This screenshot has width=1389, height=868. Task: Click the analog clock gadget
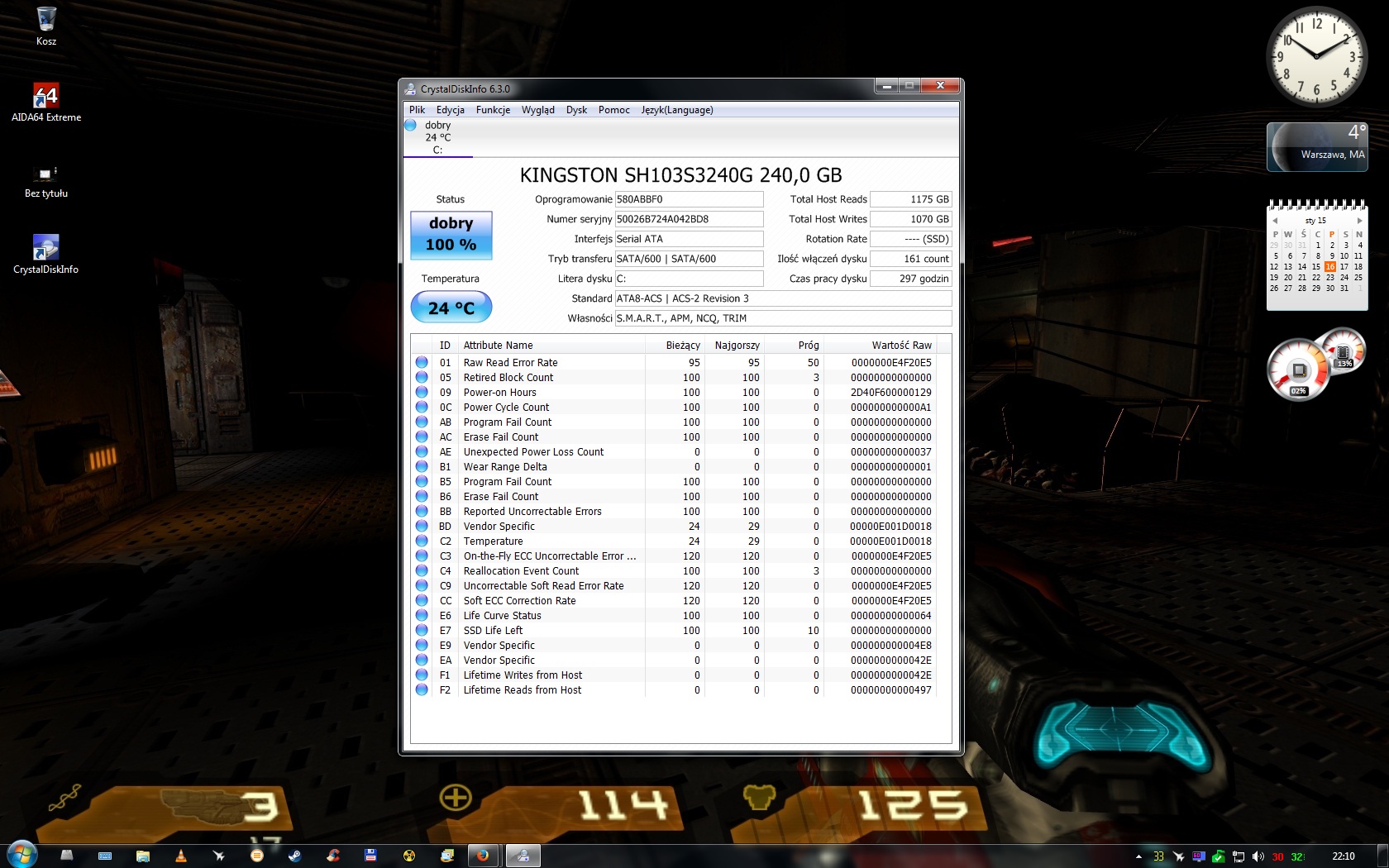(x=1316, y=56)
